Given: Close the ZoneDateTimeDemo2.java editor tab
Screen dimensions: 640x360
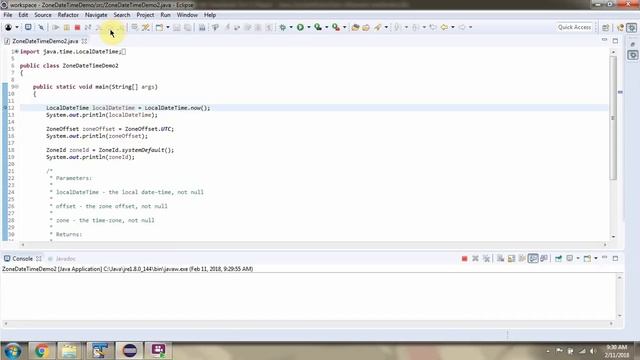Looking at the screenshot, I should [x=84, y=41].
